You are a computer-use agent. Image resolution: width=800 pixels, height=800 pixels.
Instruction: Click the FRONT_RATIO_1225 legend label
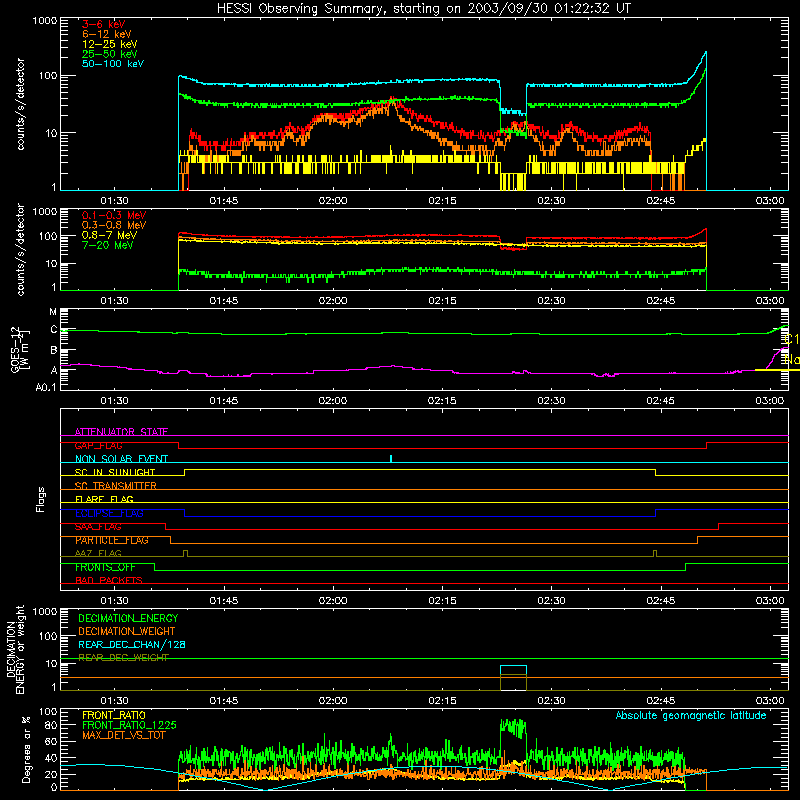129,725
